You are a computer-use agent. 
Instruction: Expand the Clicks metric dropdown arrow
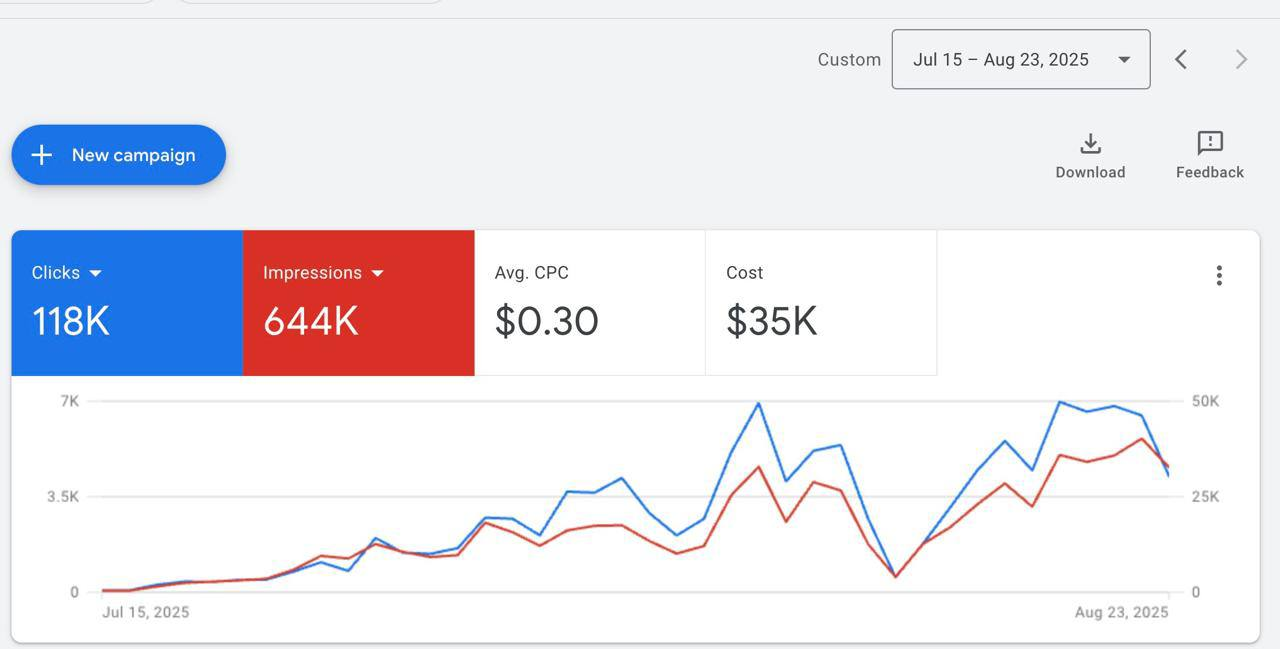click(96, 273)
